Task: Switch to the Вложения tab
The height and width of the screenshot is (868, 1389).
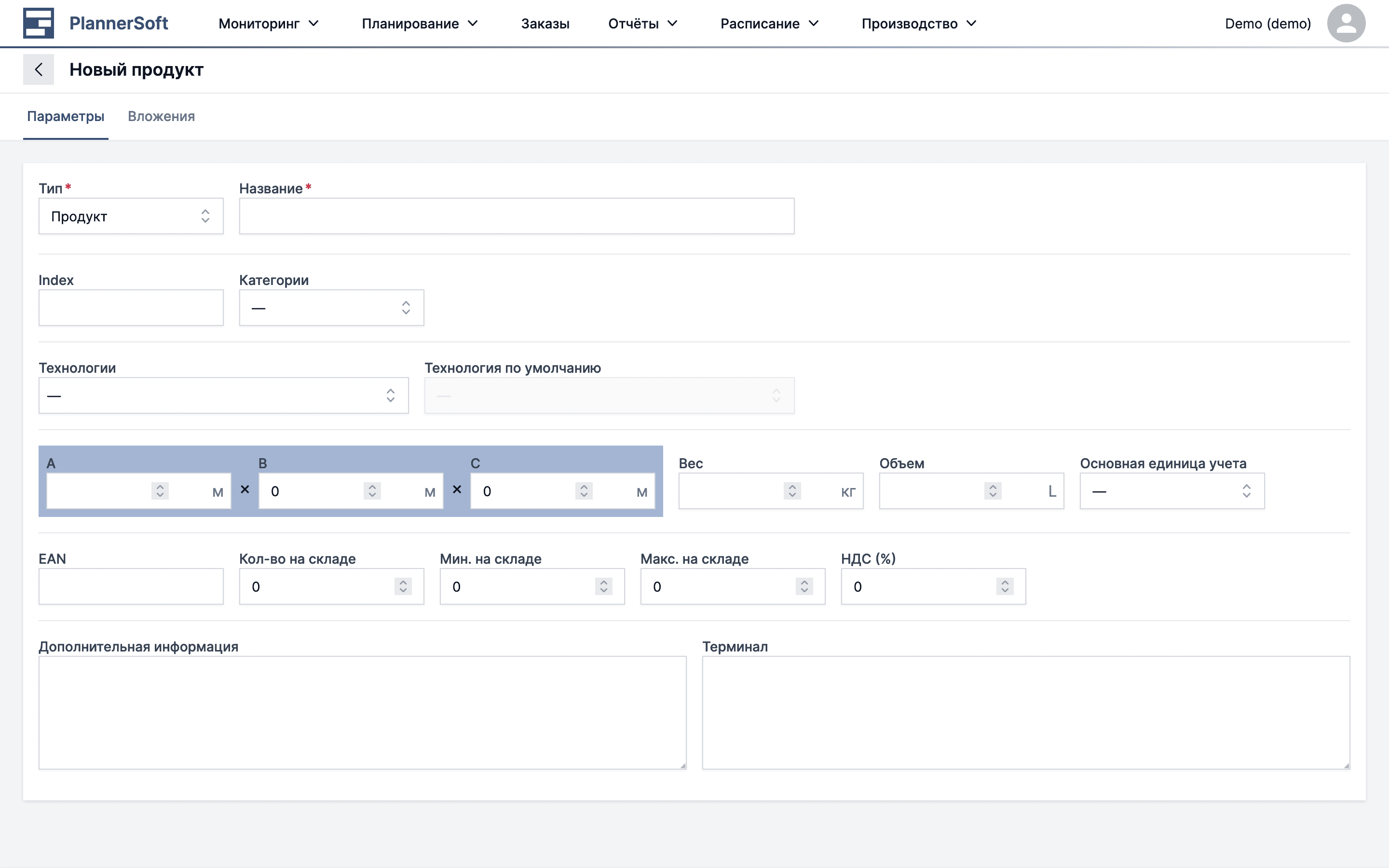Action: pyautogui.click(x=161, y=117)
